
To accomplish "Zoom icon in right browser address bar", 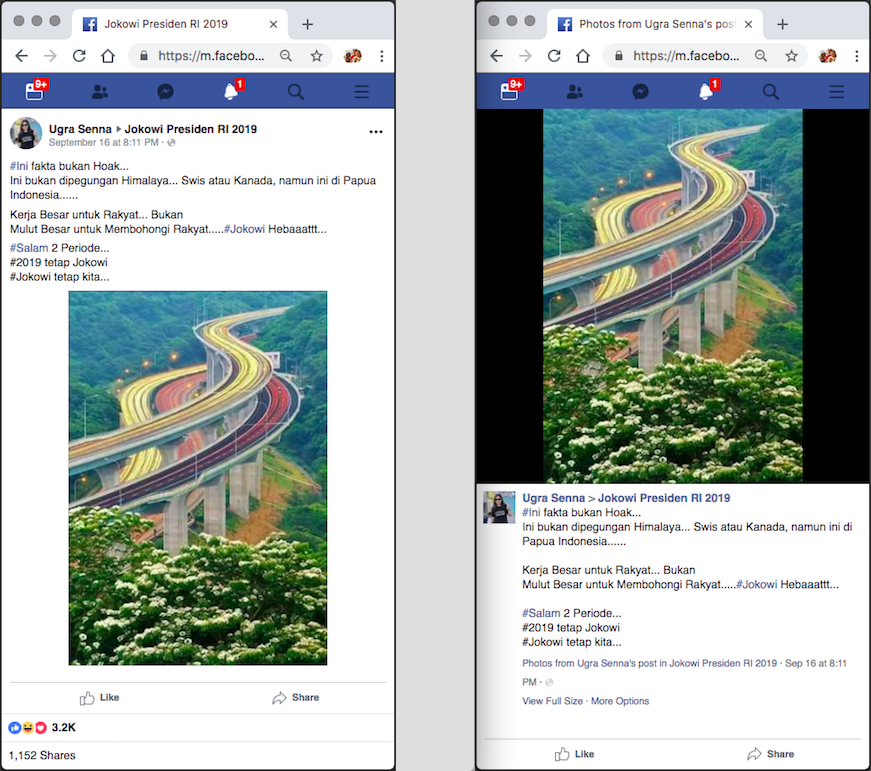I will pyautogui.click(x=761, y=56).
